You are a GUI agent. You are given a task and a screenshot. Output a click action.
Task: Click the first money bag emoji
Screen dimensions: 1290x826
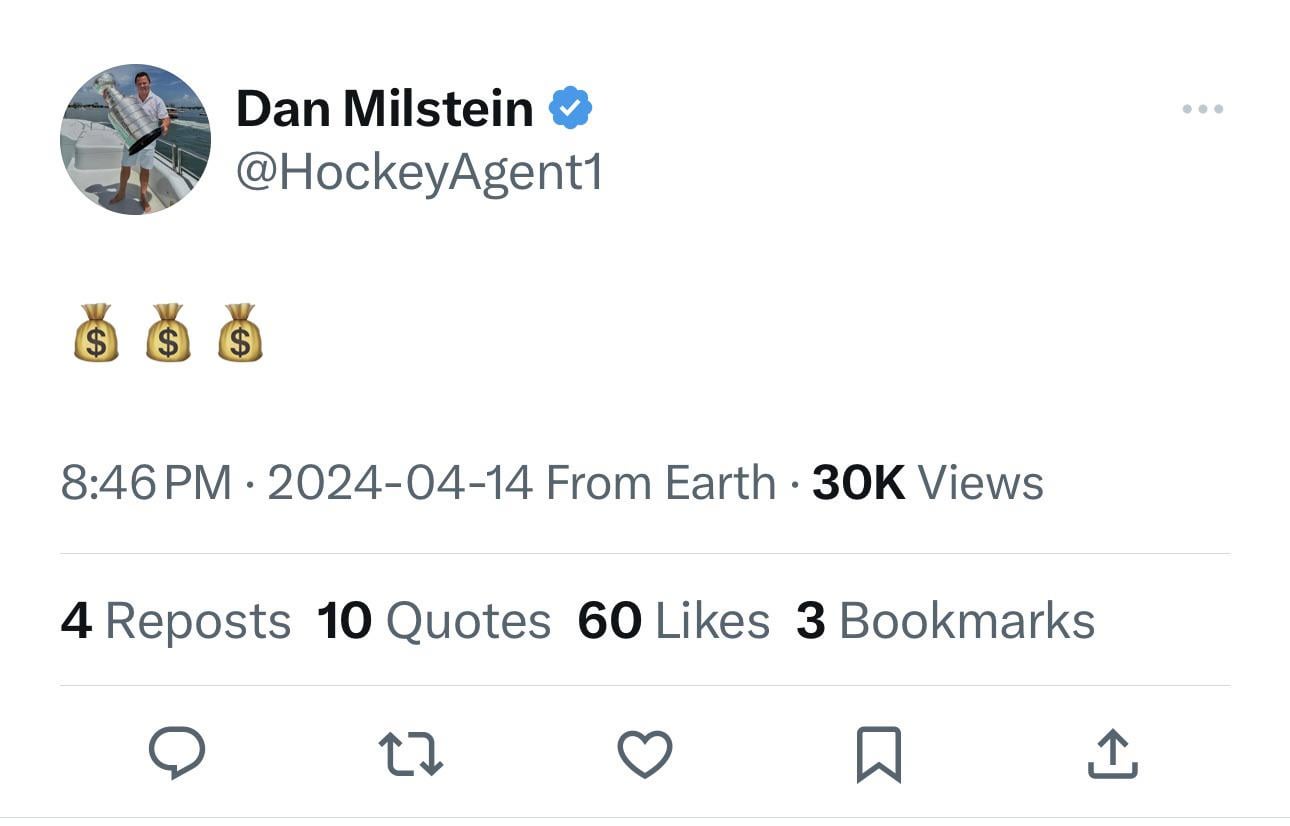[x=96, y=332]
